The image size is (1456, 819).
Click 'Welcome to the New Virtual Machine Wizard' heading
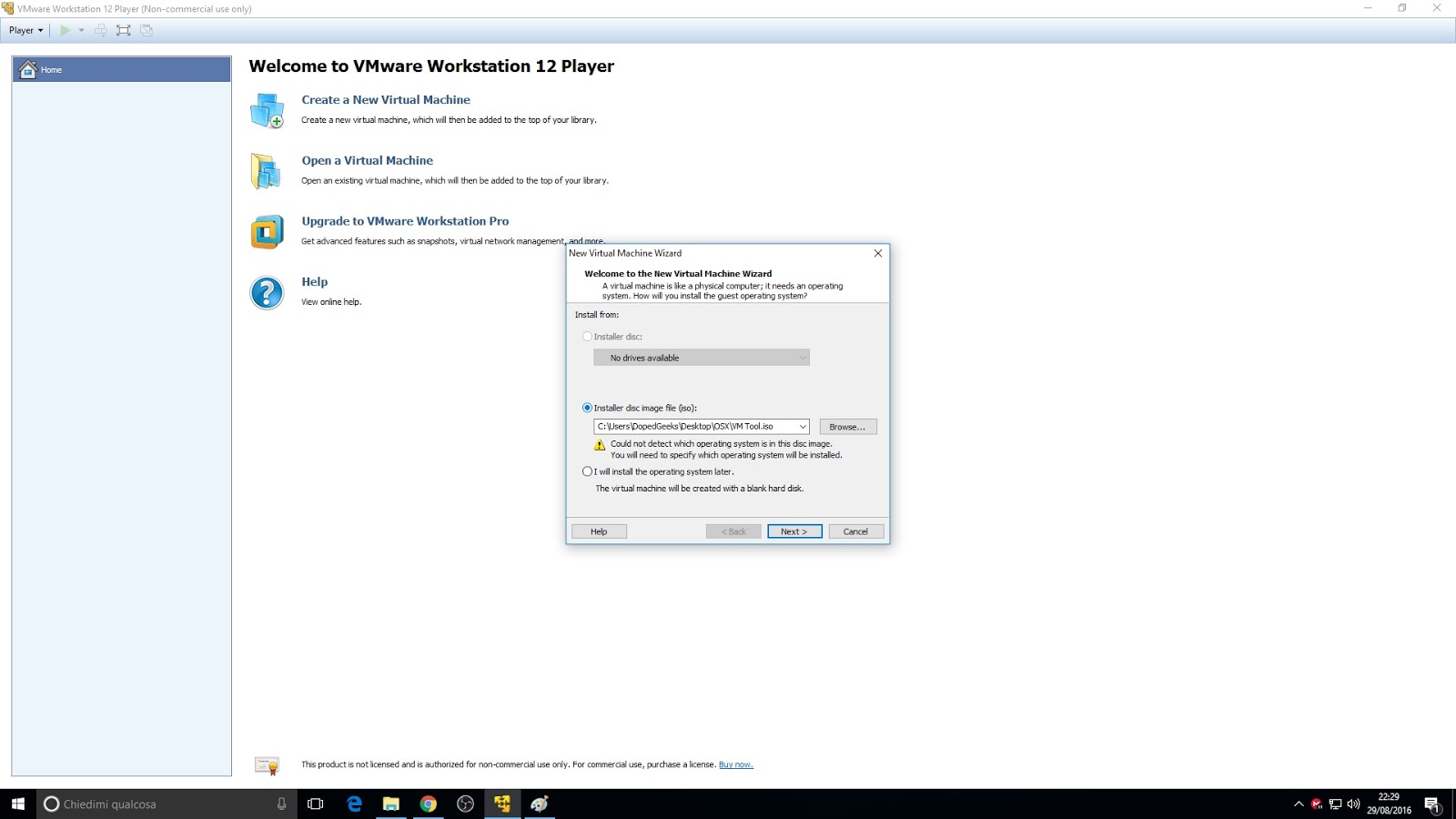[x=678, y=274]
